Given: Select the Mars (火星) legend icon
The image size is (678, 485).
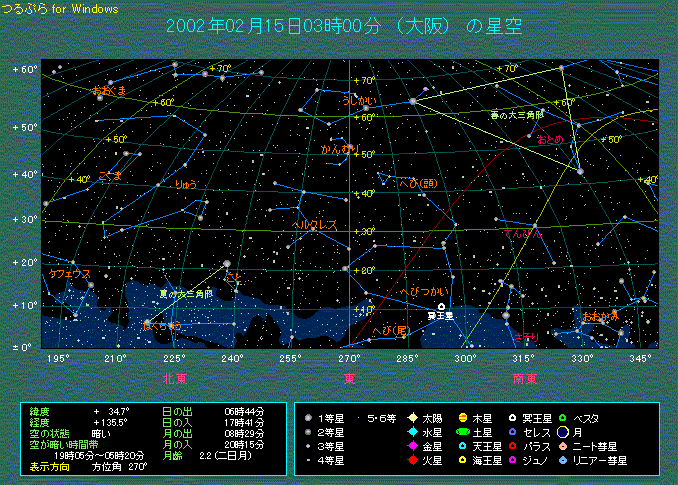Looking at the screenshot, I should [412, 461].
